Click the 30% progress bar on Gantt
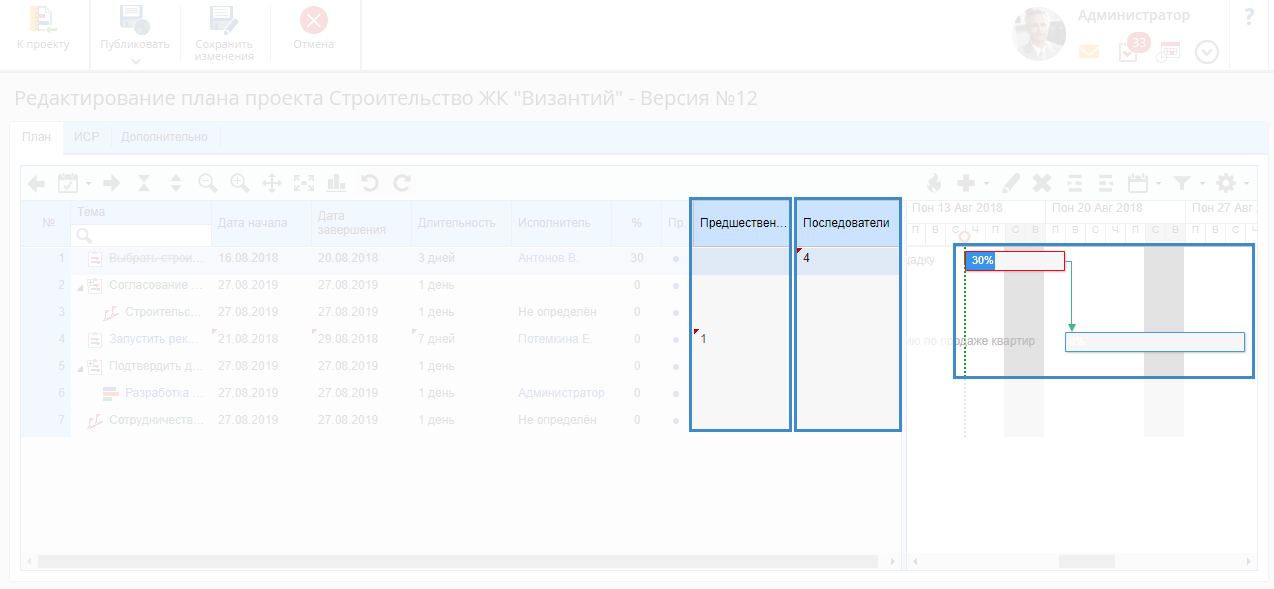The height and width of the screenshot is (589, 1274). click(981, 261)
